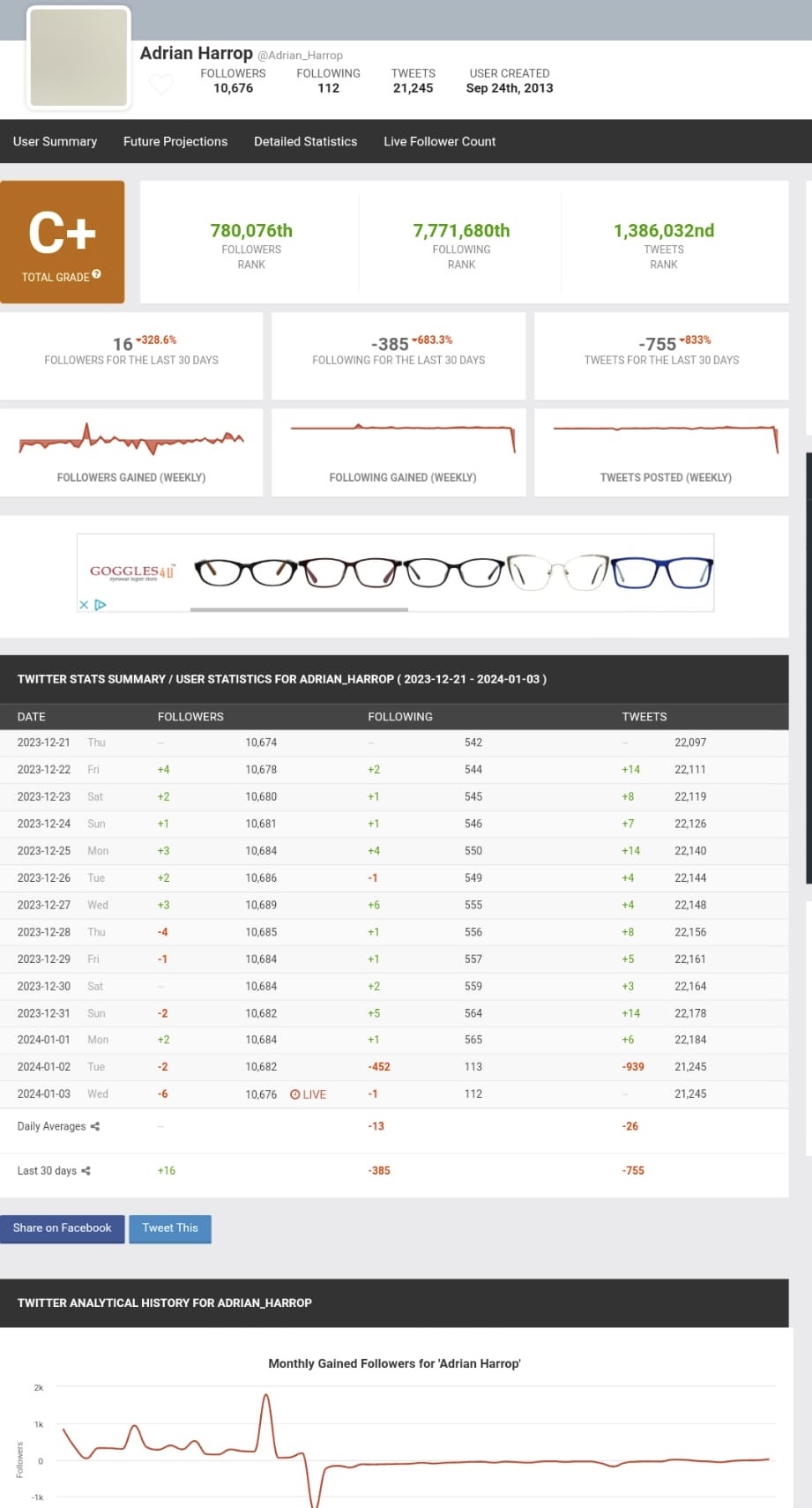The width and height of the screenshot is (812, 1508).
Task: Click the 7,771,680th following rank value
Action: (x=461, y=230)
